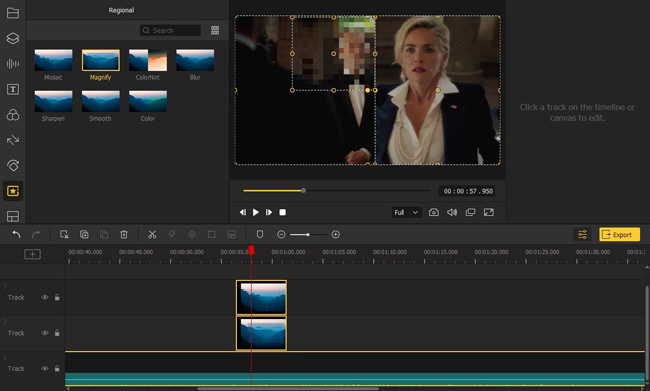Click the first clip-edit icon after undo/redo
The height and width of the screenshot is (391, 650).
pyautogui.click(x=64, y=235)
